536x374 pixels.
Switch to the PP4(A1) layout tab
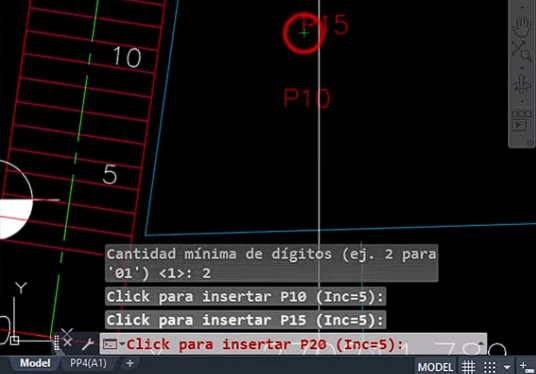[88, 363]
